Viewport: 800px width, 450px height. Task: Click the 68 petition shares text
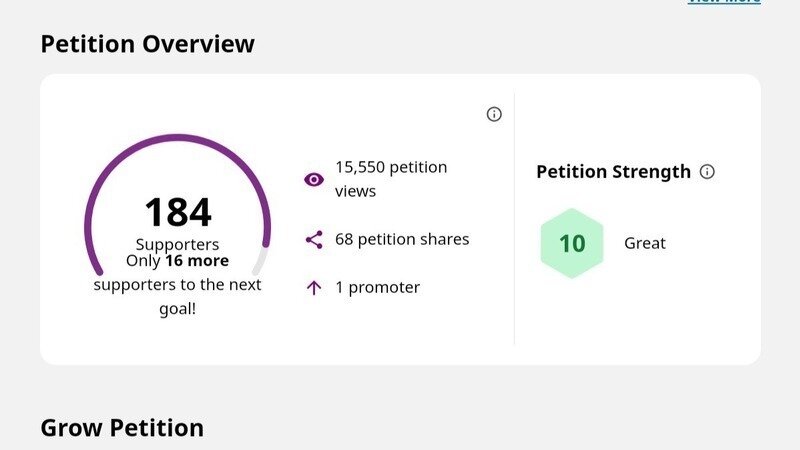(x=402, y=239)
